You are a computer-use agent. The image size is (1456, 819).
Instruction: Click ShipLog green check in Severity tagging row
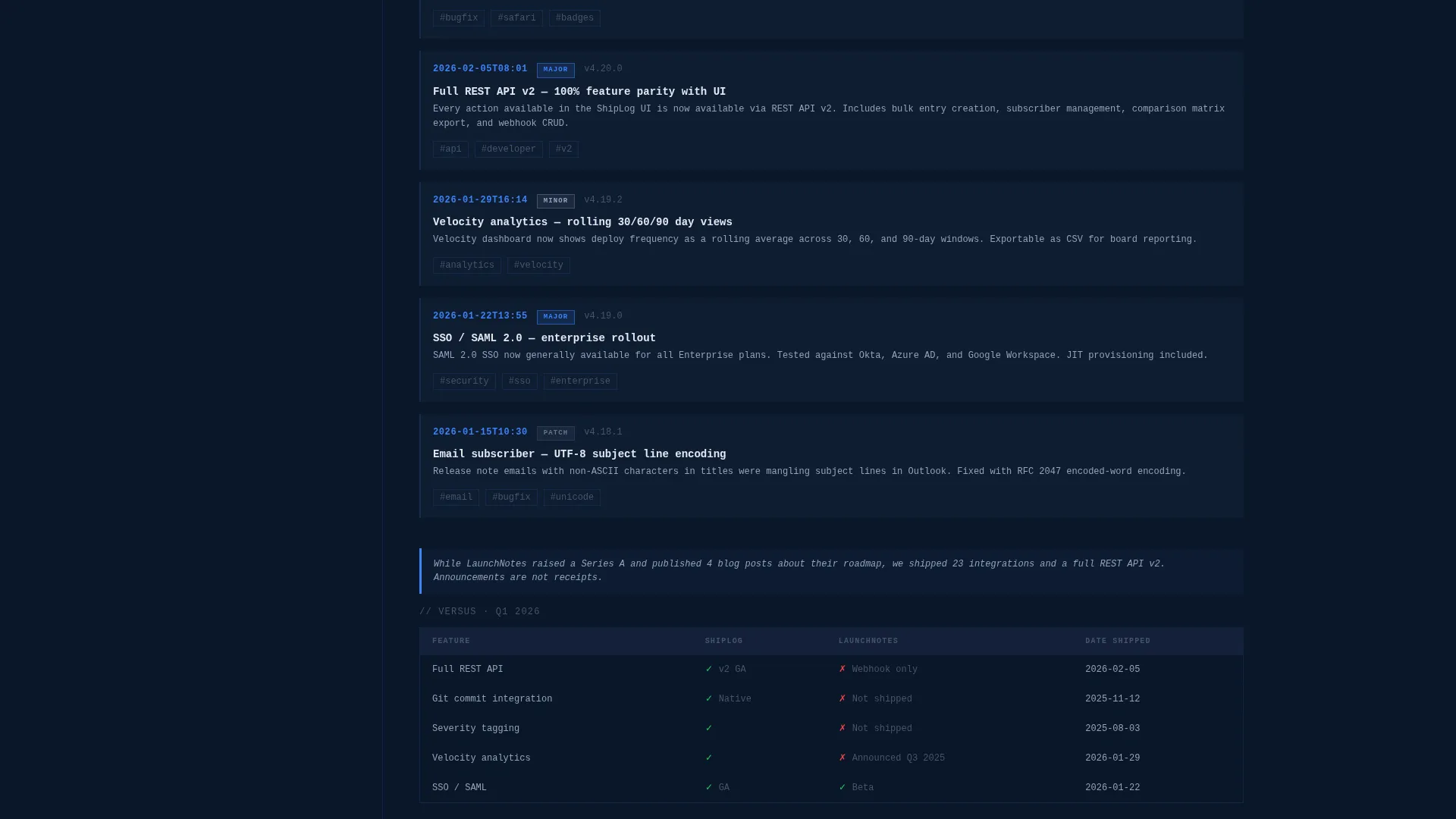(709, 729)
